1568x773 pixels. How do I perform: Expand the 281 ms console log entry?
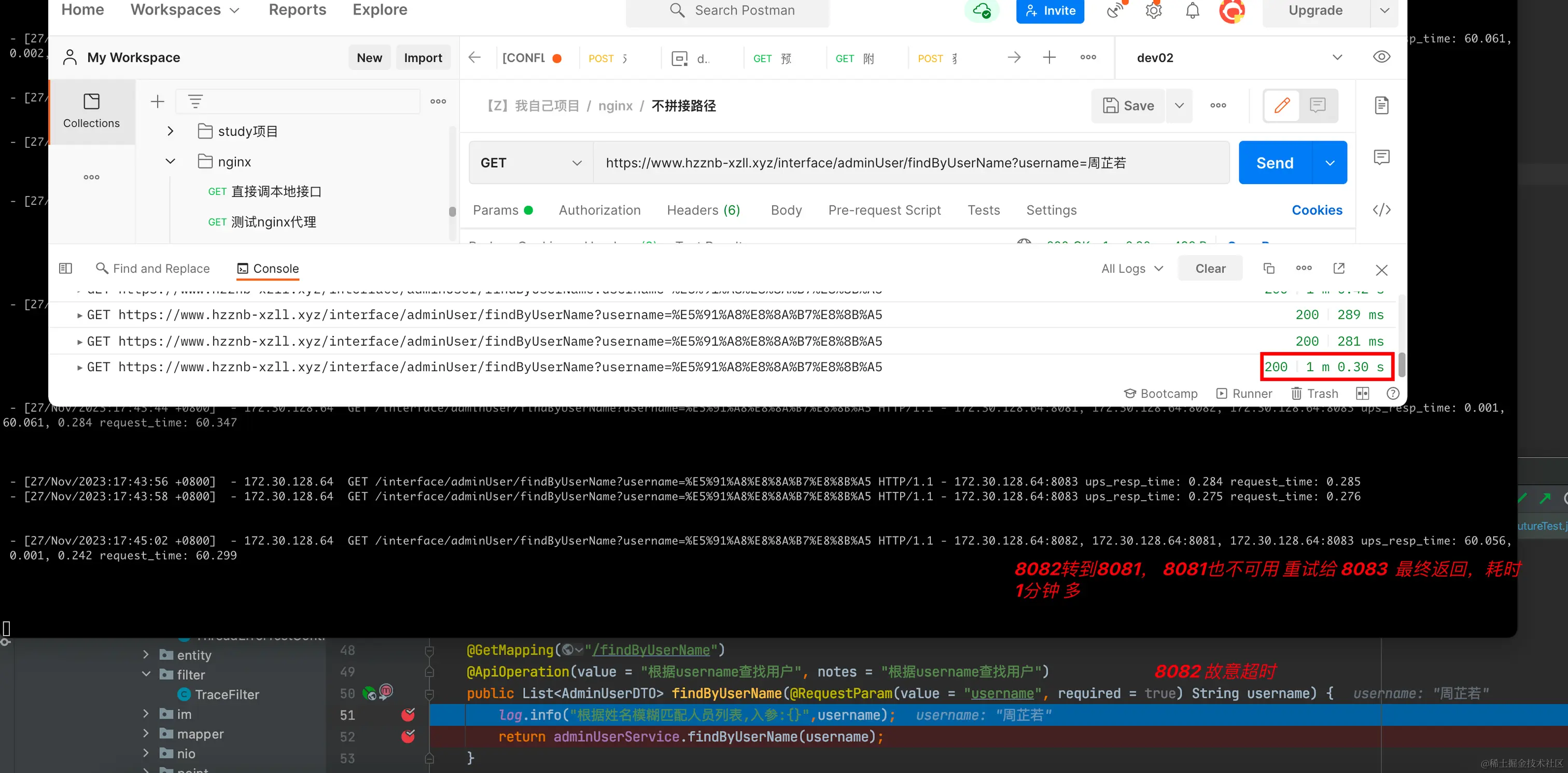(80, 342)
